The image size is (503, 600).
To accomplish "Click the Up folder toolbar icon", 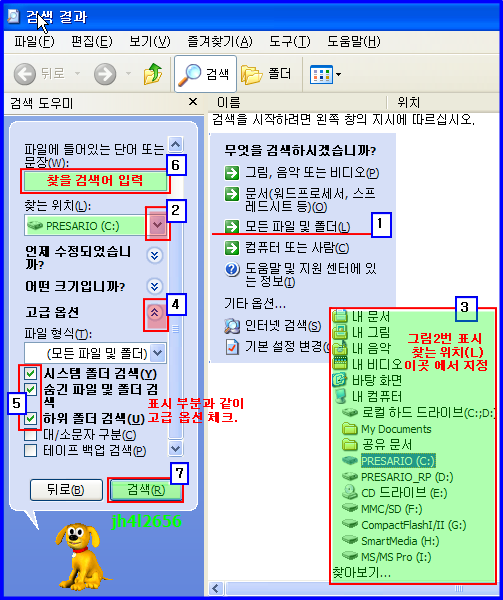I will (153, 73).
